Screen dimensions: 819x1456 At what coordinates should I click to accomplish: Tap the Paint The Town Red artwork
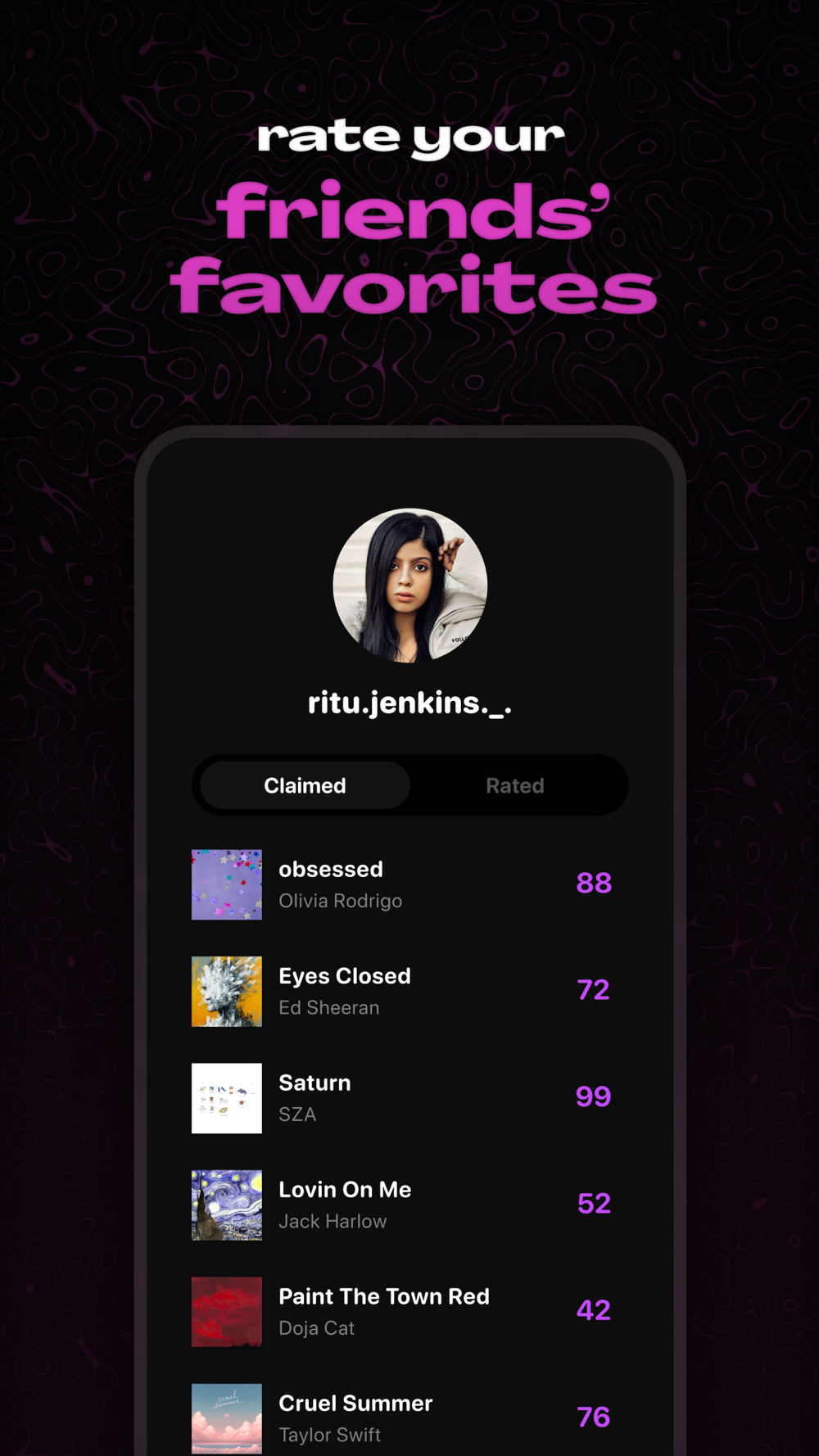(x=227, y=1312)
